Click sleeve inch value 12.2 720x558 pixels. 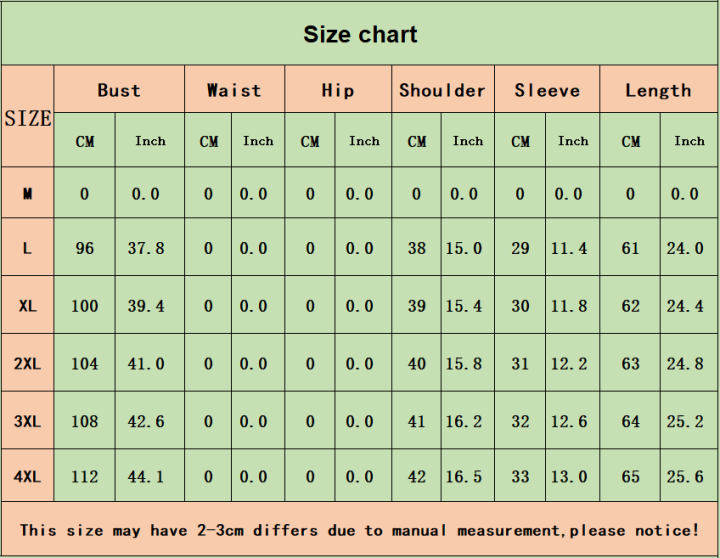569,364
